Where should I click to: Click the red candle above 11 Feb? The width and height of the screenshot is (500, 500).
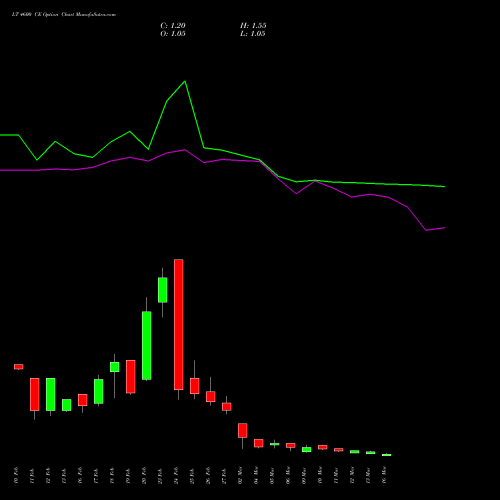(x=35, y=394)
